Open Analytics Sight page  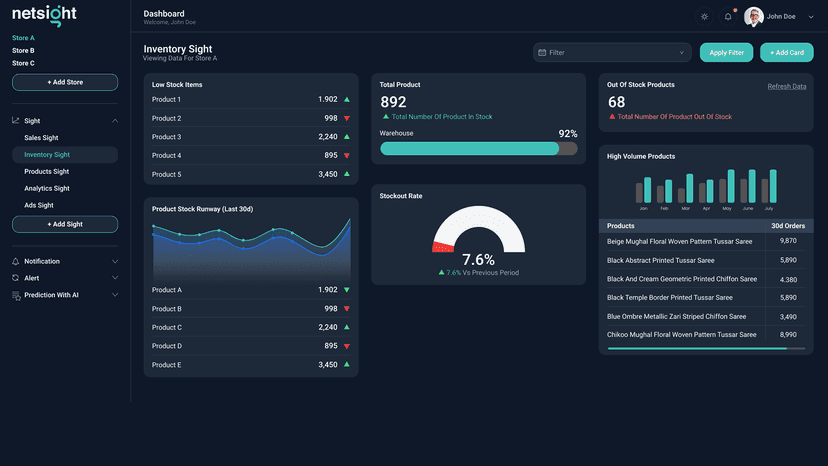(47, 189)
